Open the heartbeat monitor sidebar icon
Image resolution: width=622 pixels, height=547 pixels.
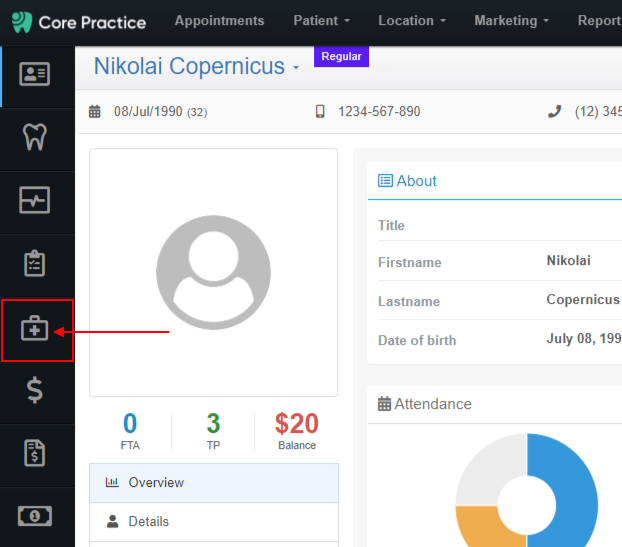coord(35,200)
